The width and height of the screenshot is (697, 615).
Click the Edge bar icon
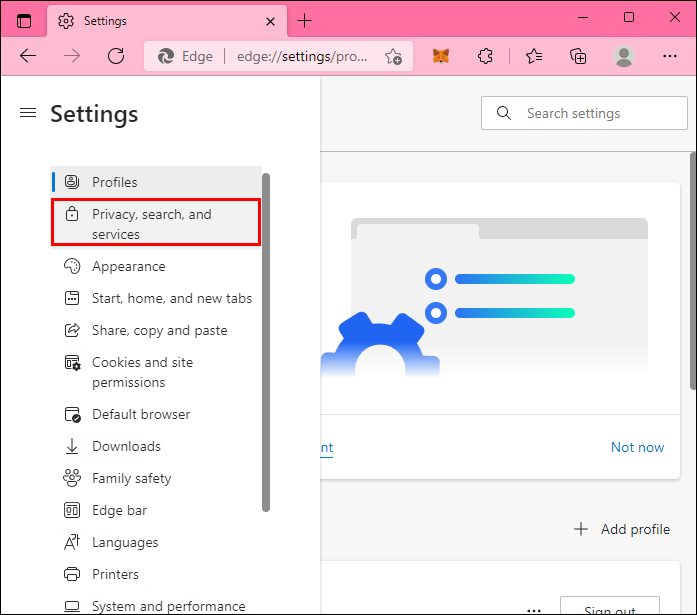click(72, 510)
